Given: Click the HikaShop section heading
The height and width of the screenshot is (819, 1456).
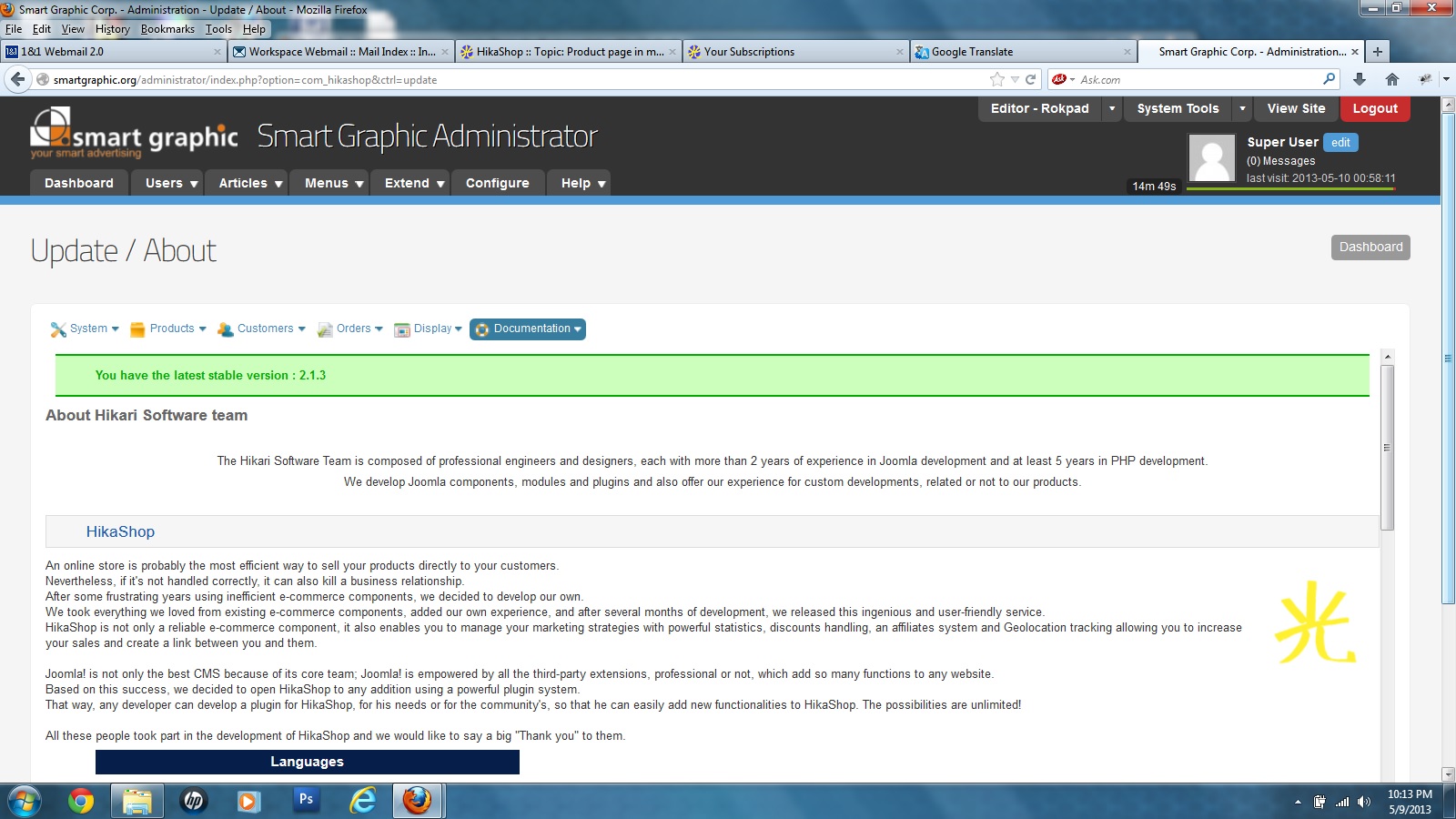Looking at the screenshot, I should (120, 531).
